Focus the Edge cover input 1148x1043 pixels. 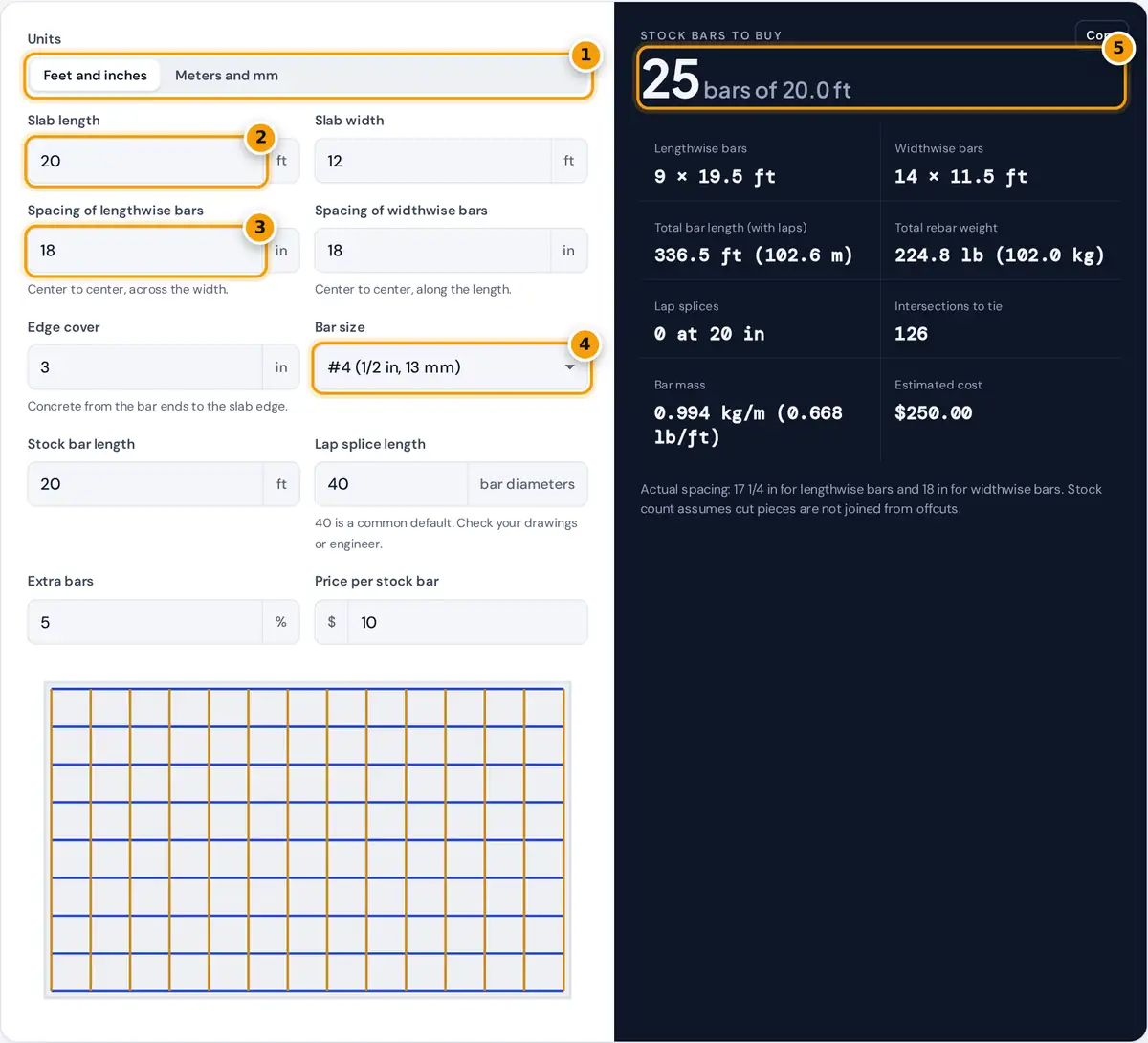[145, 367]
